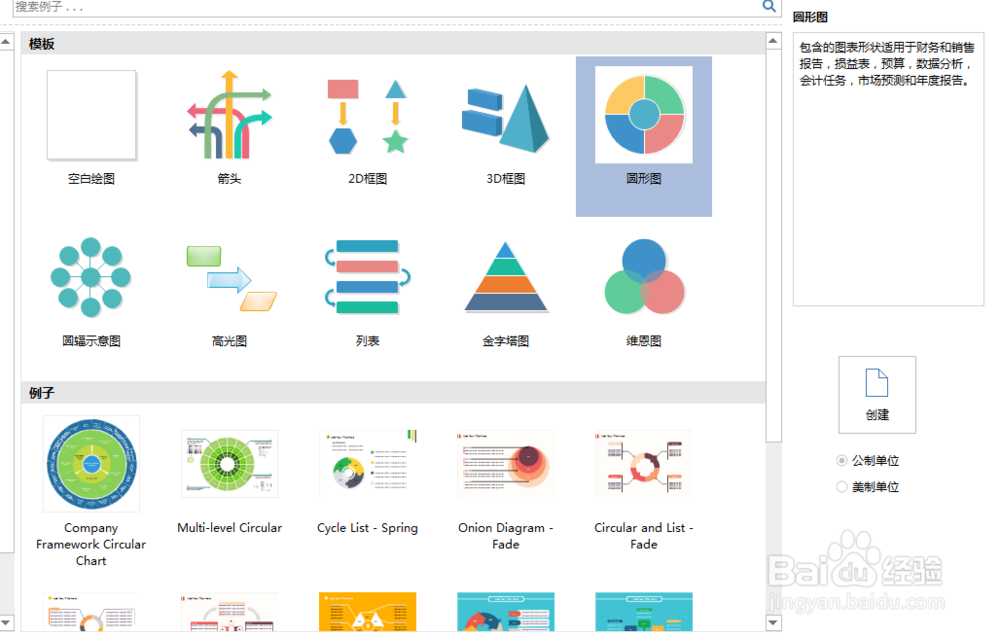Select the 空白绘图 blank drawing template

pyautogui.click(x=91, y=115)
